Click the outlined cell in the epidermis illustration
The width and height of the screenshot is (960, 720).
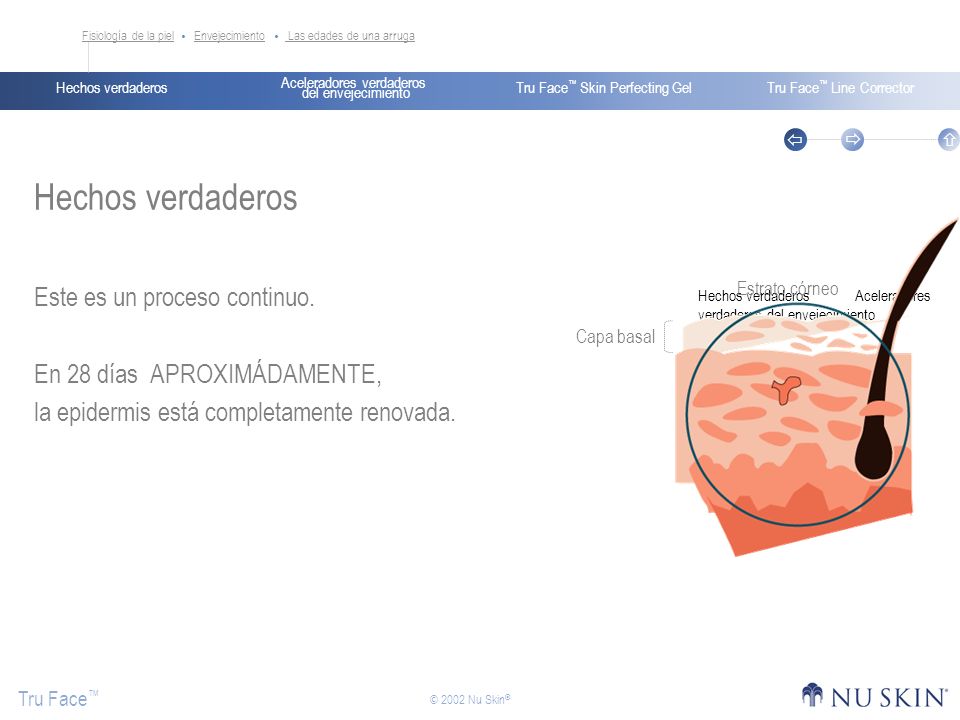click(x=786, y=389)
